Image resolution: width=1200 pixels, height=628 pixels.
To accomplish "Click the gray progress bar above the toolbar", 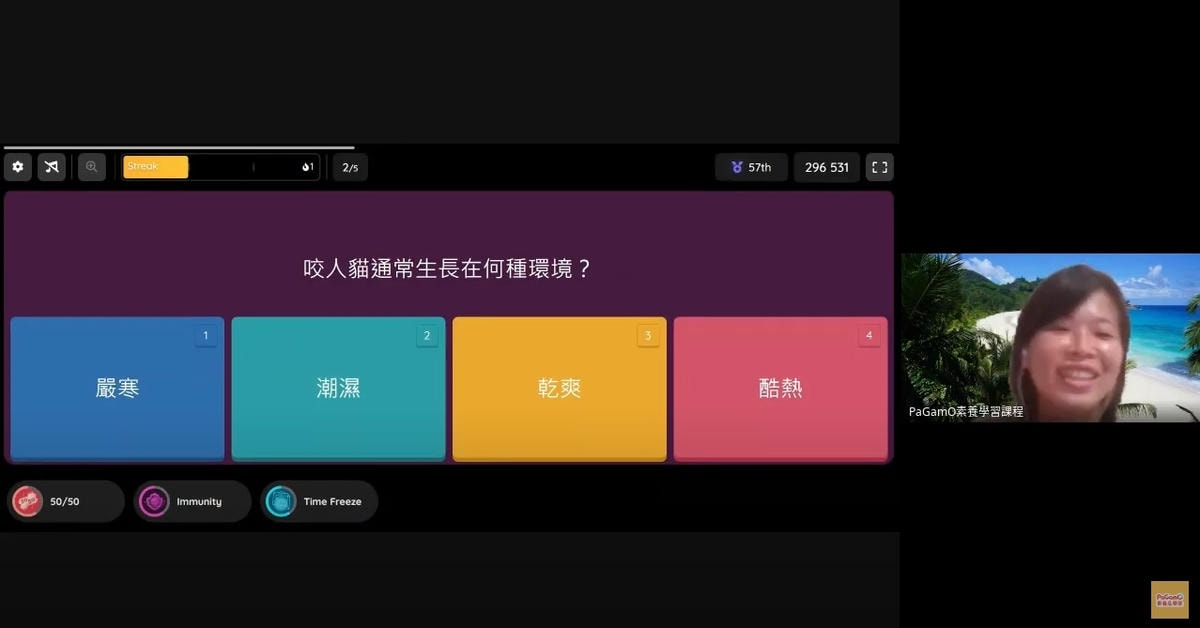I will click(x=178, y=148).
